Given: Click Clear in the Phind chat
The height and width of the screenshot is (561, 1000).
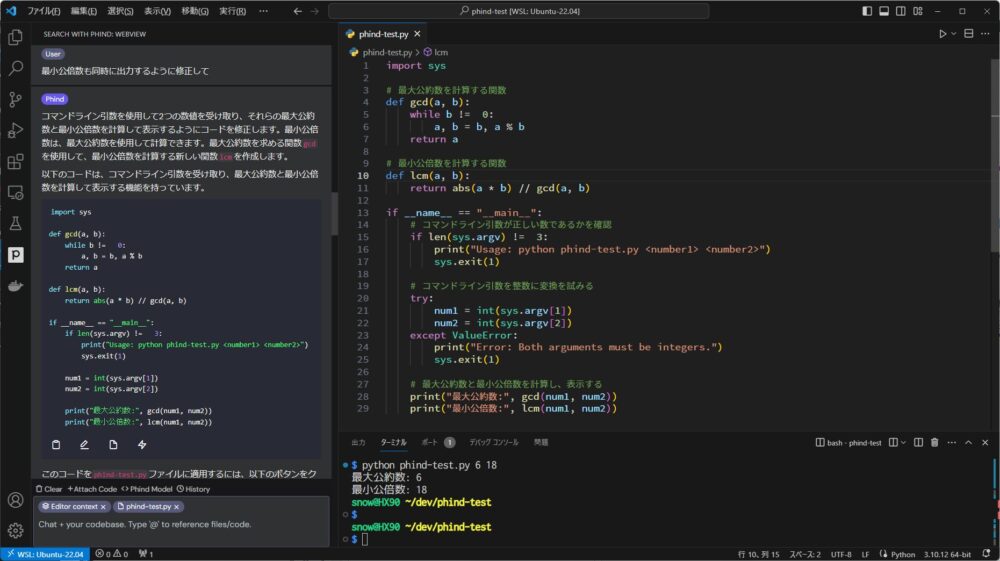Looking at the screenshot, I should click(x=49, y=489).
